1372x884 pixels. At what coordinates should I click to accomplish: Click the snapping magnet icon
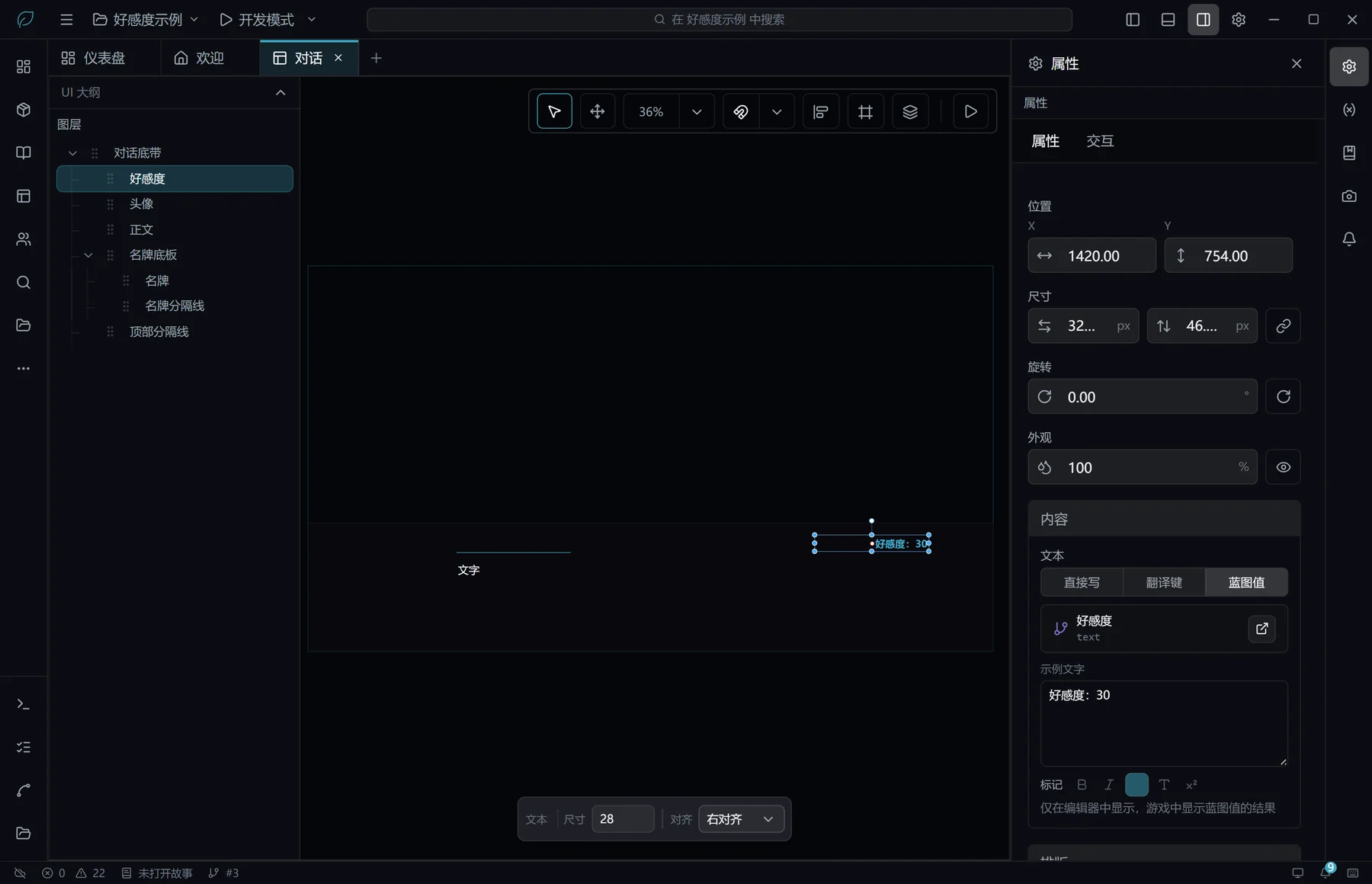(741, 112)
